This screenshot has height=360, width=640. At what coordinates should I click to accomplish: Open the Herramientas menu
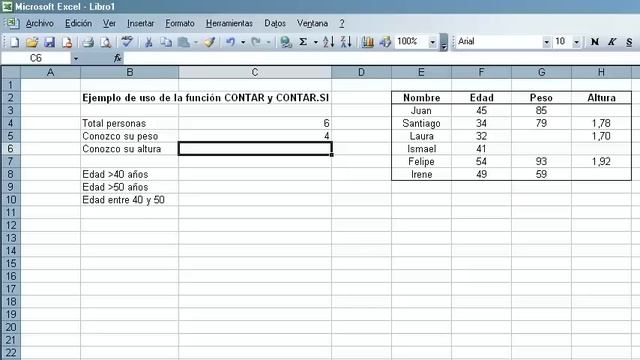pos(229,24)
